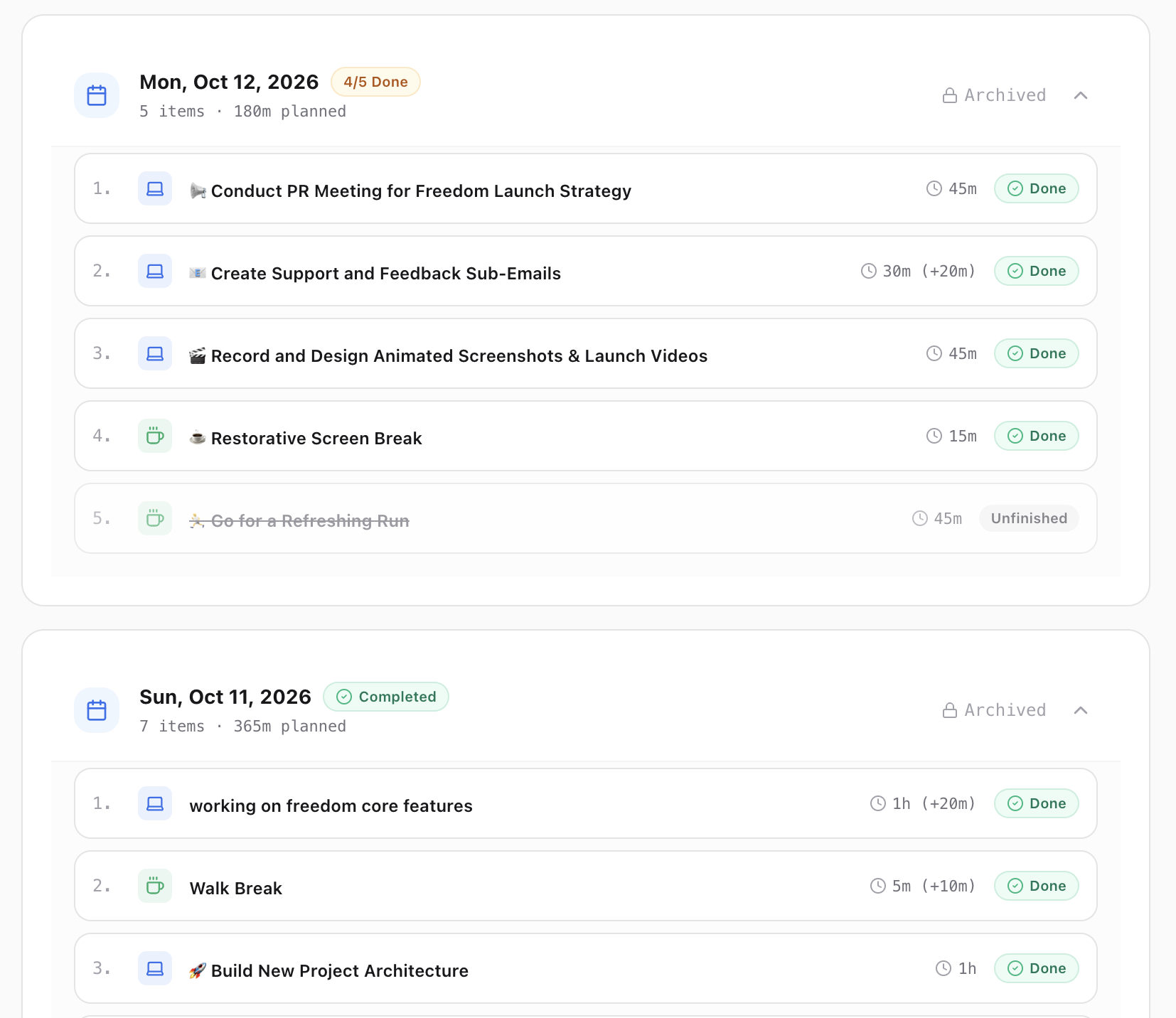Select Build New Project Architecture title
Viewport: 1176px width, 1018px height.
[329, 971]
